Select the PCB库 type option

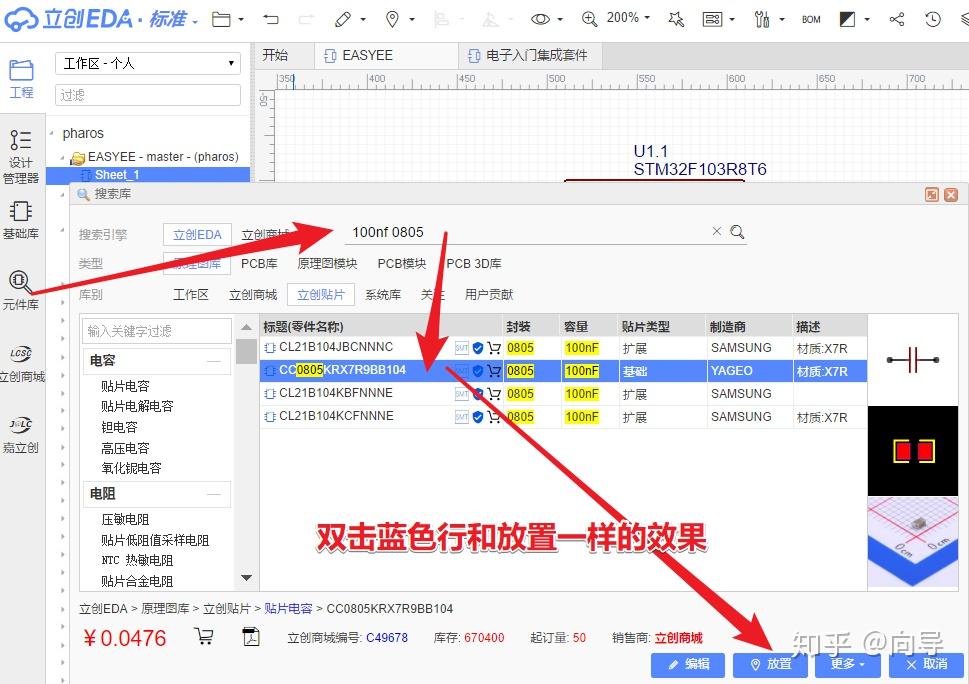259,264
